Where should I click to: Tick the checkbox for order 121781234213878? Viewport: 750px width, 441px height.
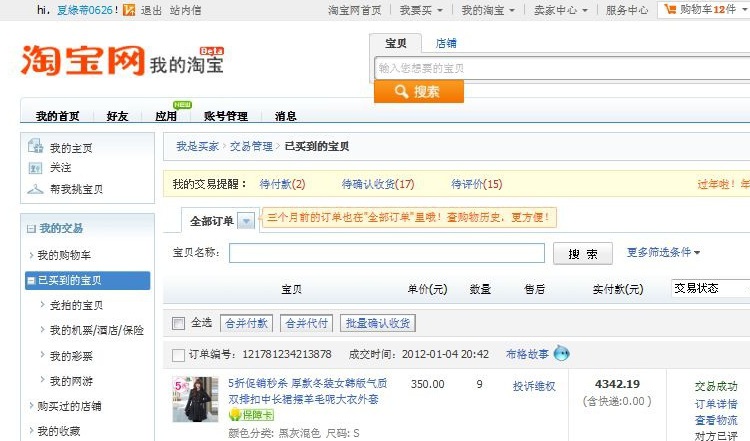coord(178,355)
